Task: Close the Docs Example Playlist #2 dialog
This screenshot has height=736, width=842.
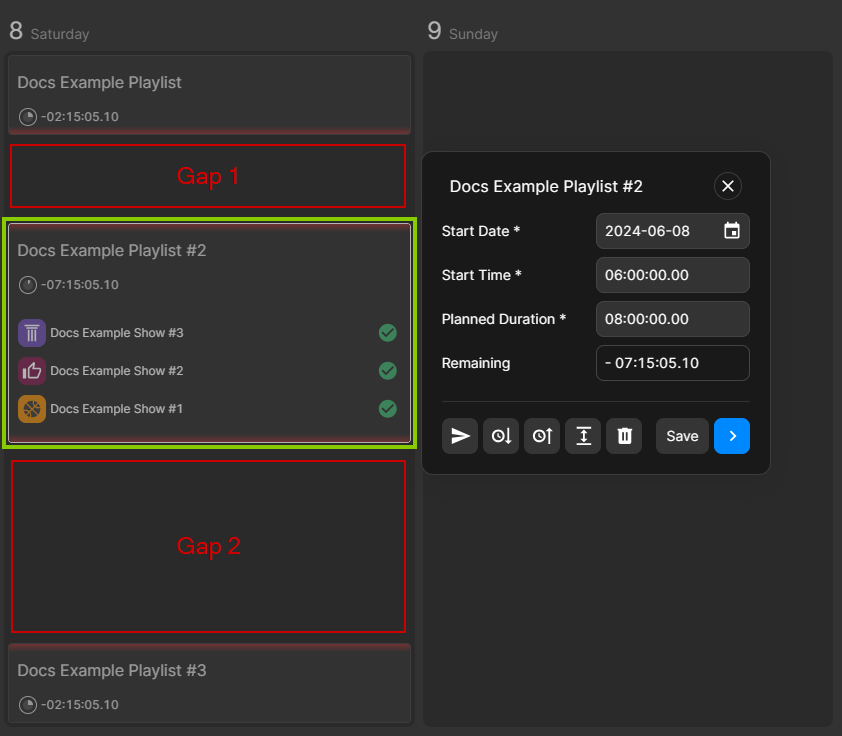Action: [728, 186]
